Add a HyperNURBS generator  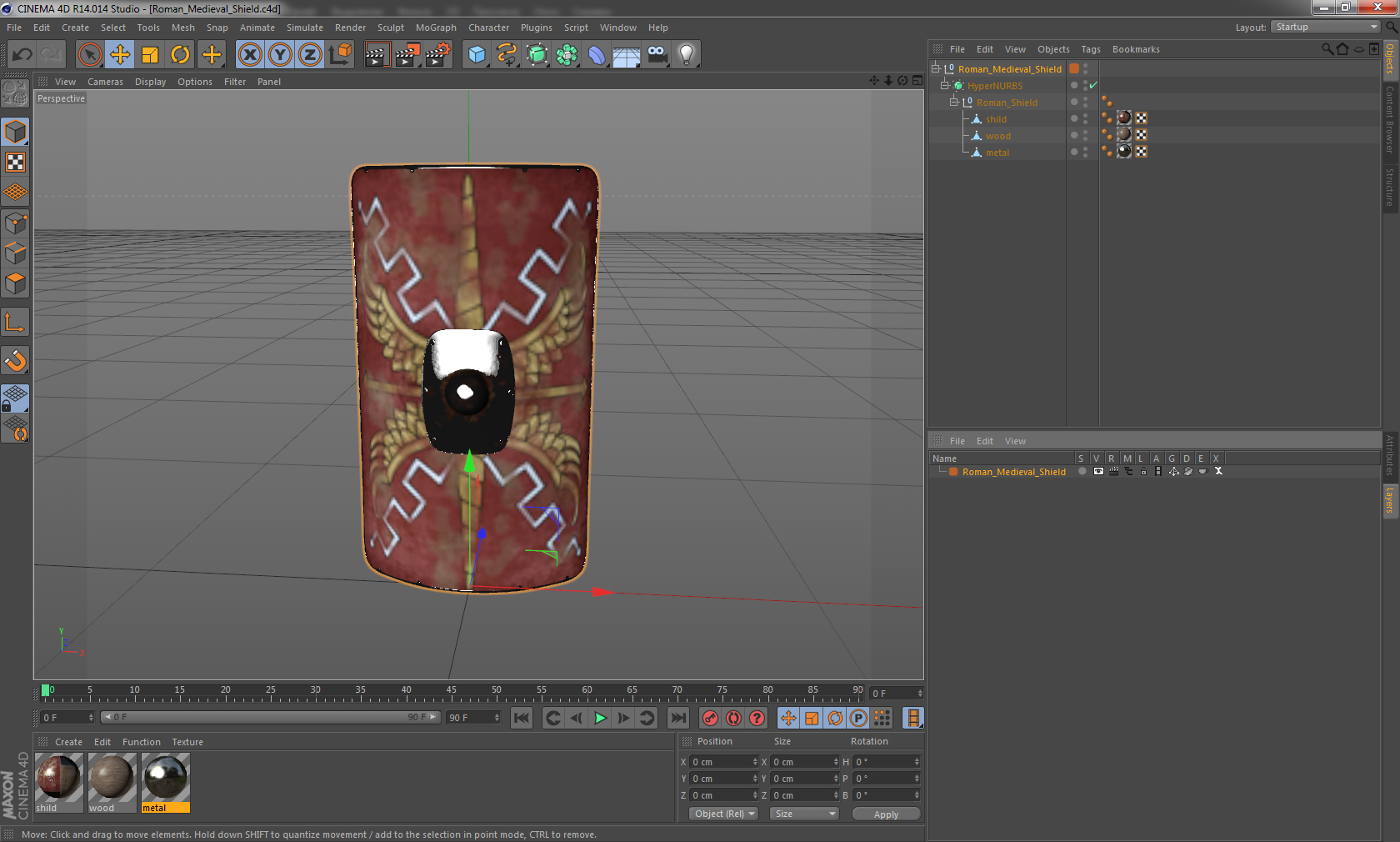coord(537,55)
